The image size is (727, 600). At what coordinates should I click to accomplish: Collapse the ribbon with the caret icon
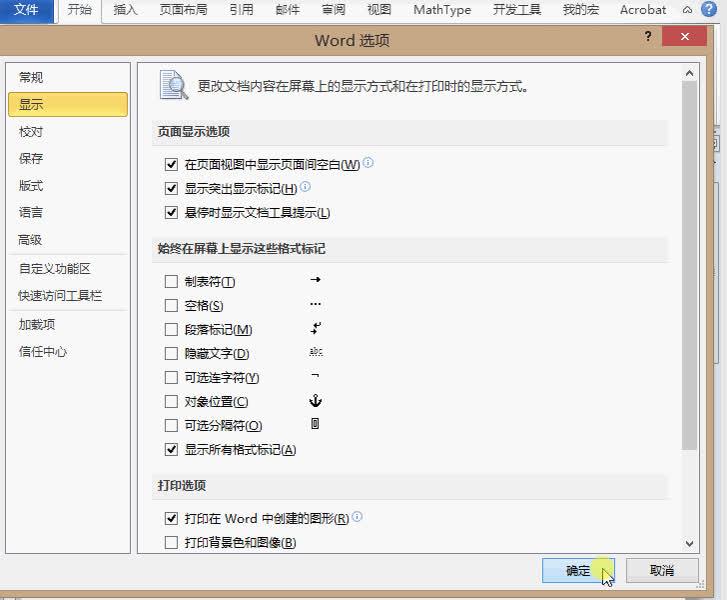pyautogui.click(x=688, y=10)
